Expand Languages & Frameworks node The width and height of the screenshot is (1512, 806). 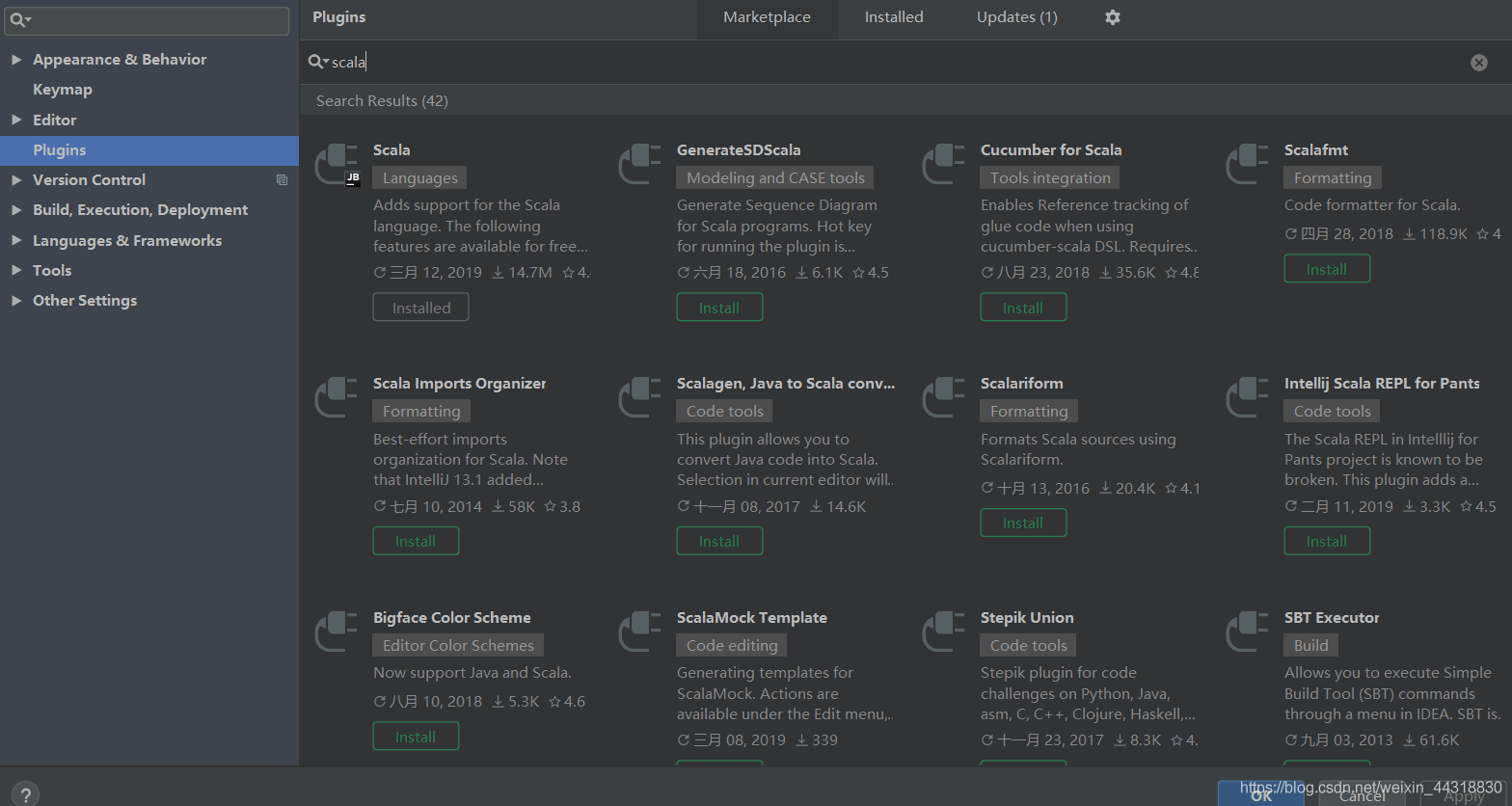click(16, 240)
